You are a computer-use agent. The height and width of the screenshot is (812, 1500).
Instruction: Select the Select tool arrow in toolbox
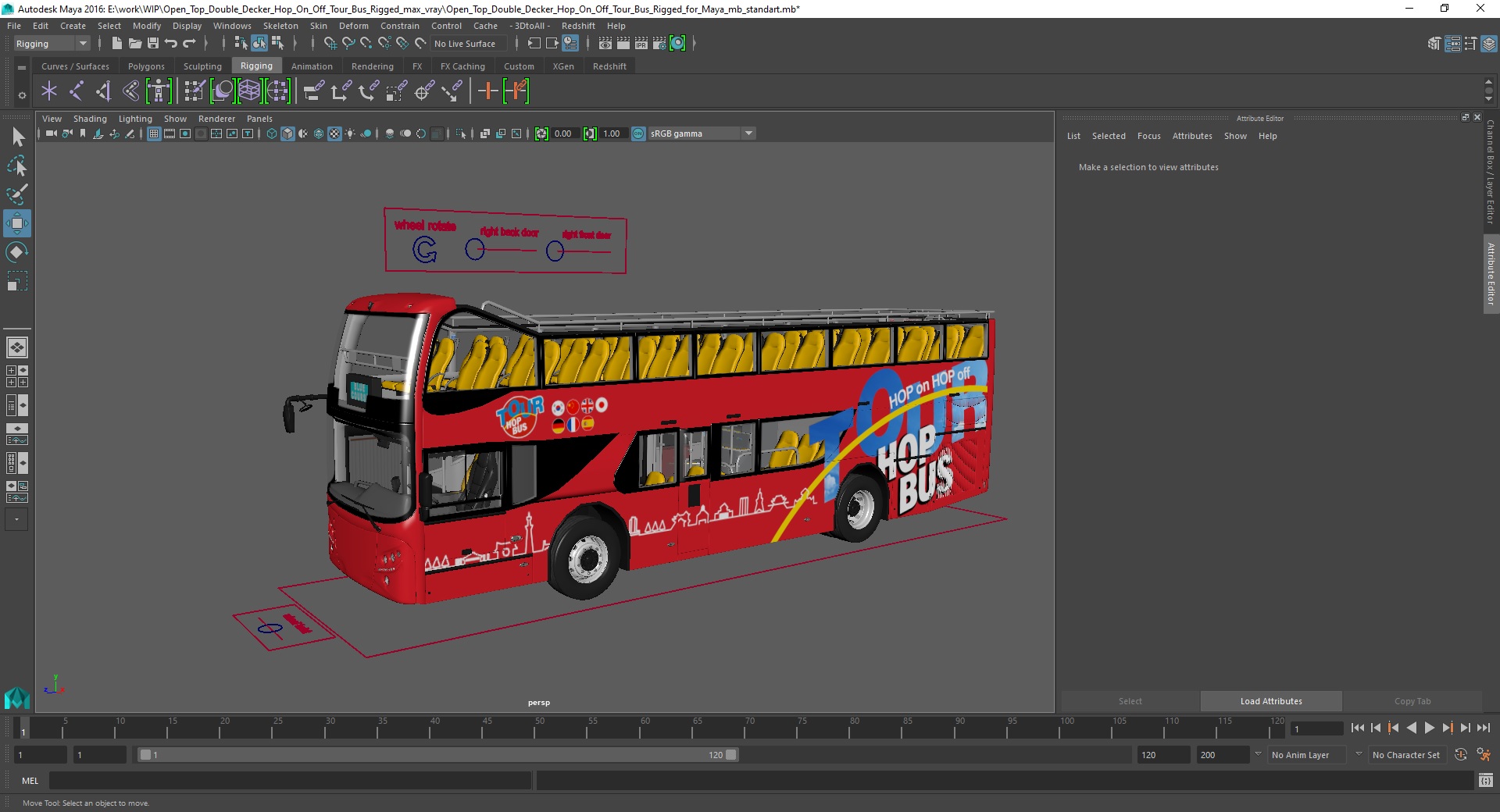pyautogui.click(x=17, y=137)
